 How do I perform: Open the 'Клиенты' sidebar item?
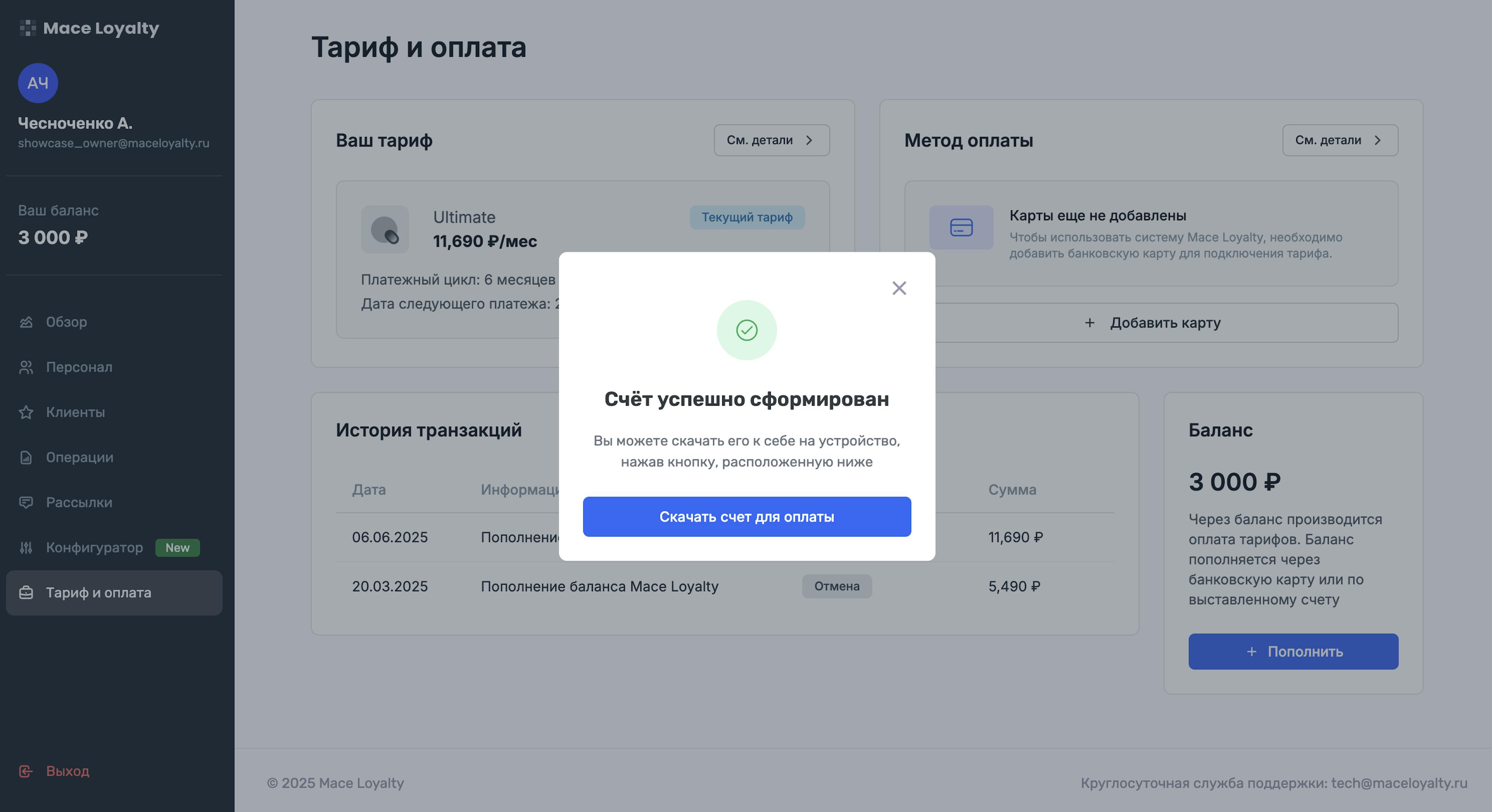point(114,412)
